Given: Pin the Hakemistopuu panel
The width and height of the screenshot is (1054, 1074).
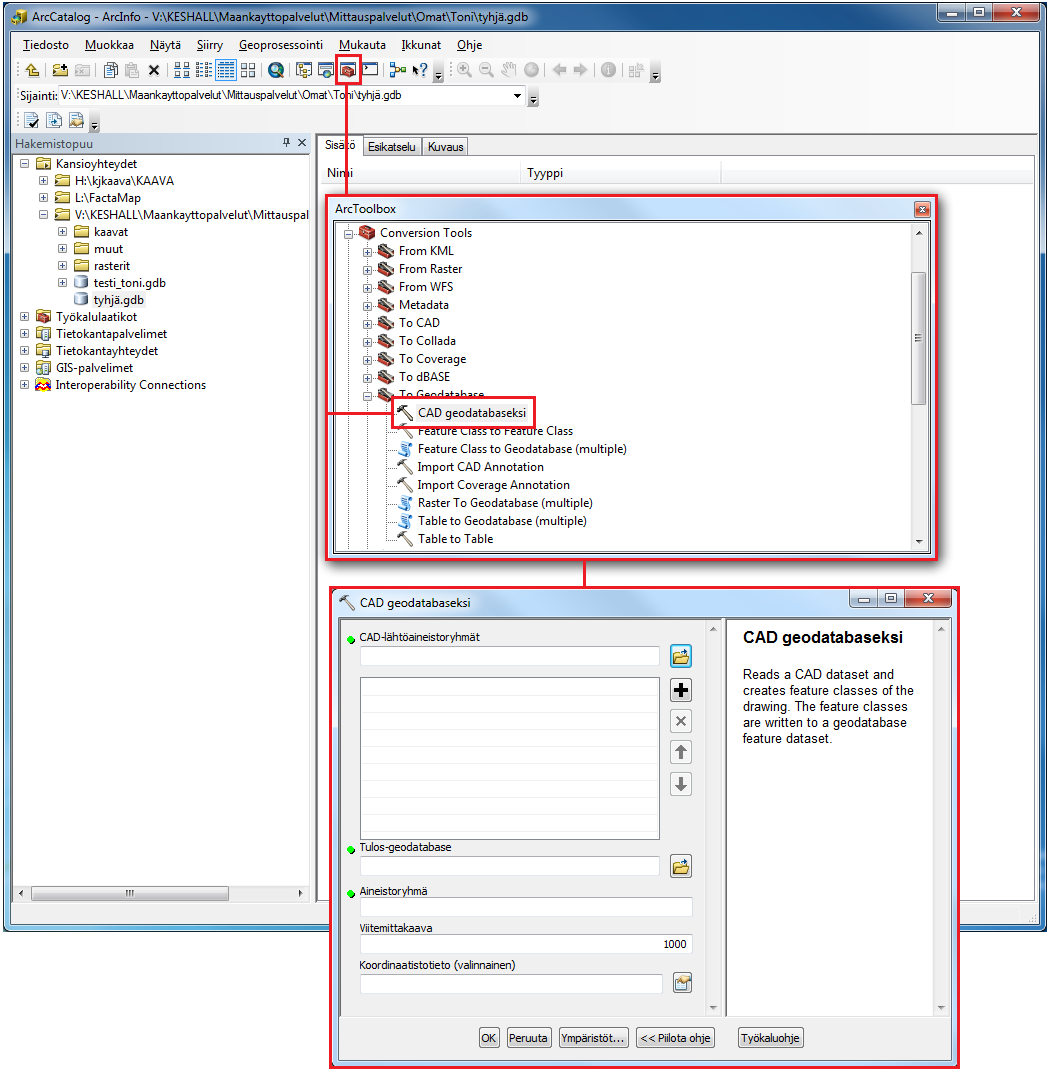Looking at the screenshot, I should [286, 142].
